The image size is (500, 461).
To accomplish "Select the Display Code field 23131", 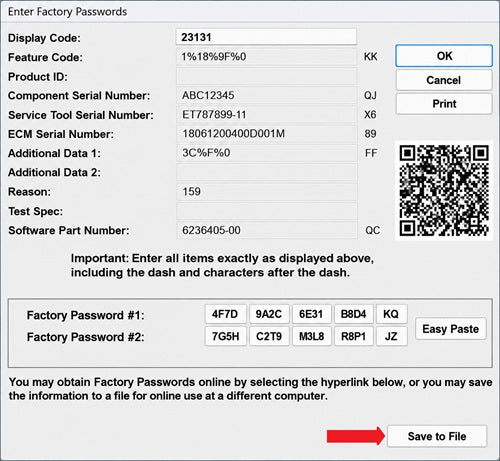I will [x=266, y=37].
